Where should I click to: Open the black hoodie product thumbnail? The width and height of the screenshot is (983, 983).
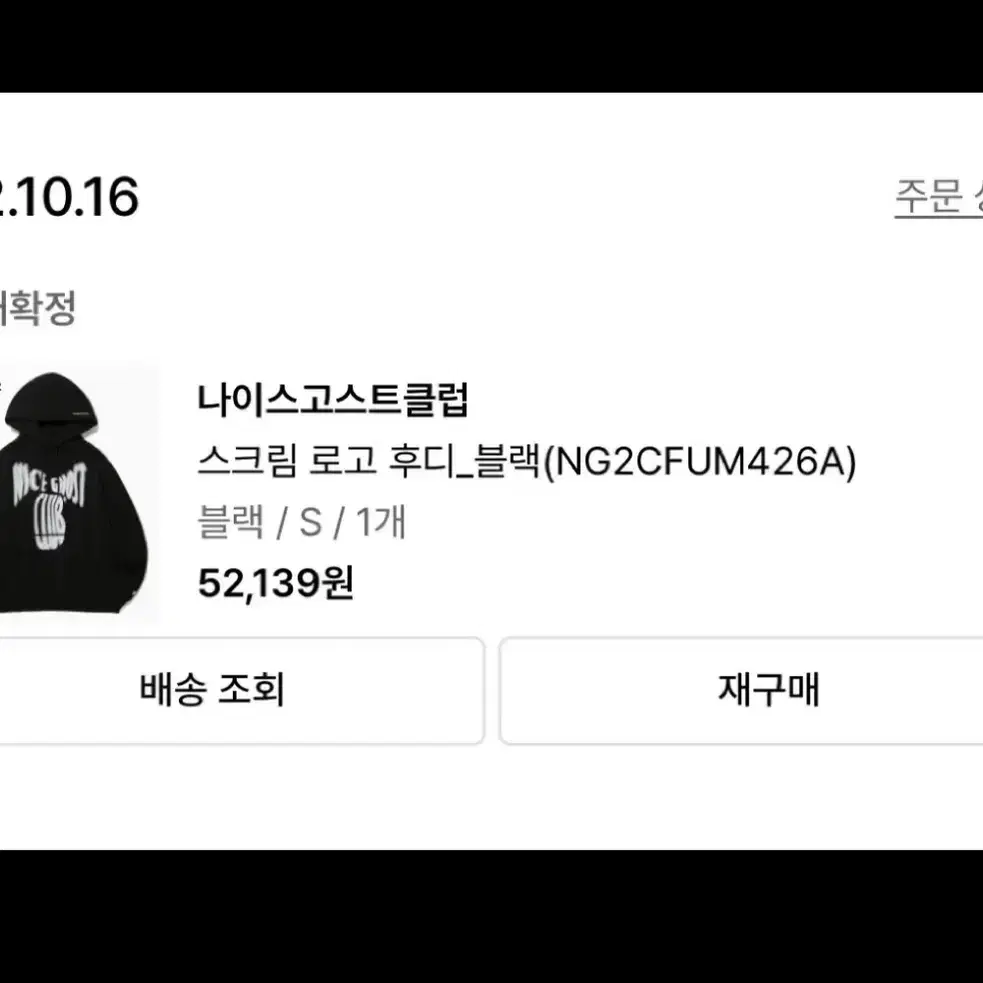click(78, 492)
